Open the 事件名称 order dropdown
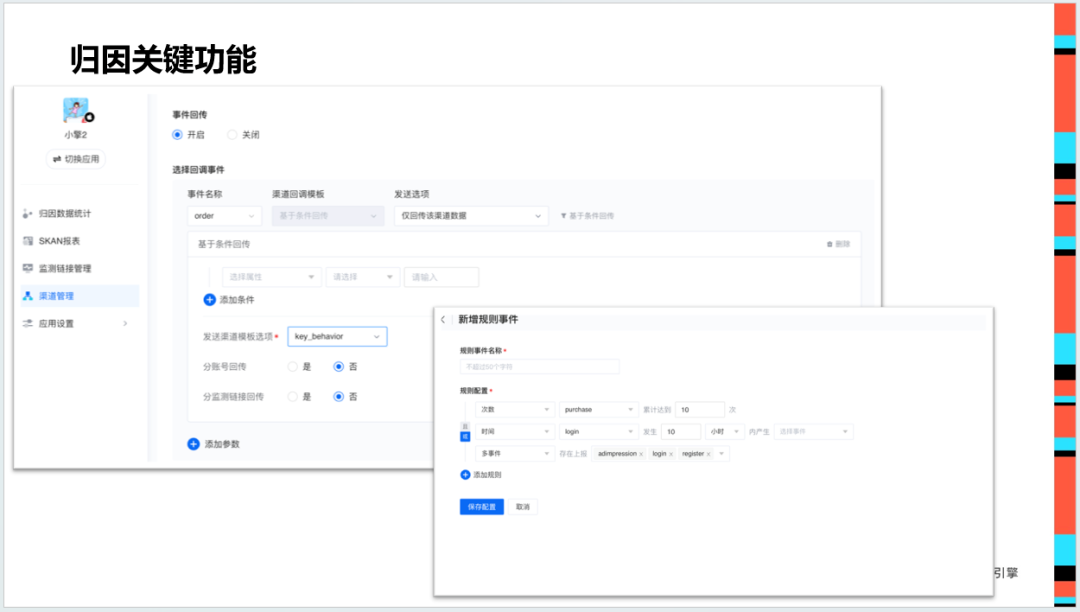Screen dimensions: 1080x612 (x=223, y=215)
